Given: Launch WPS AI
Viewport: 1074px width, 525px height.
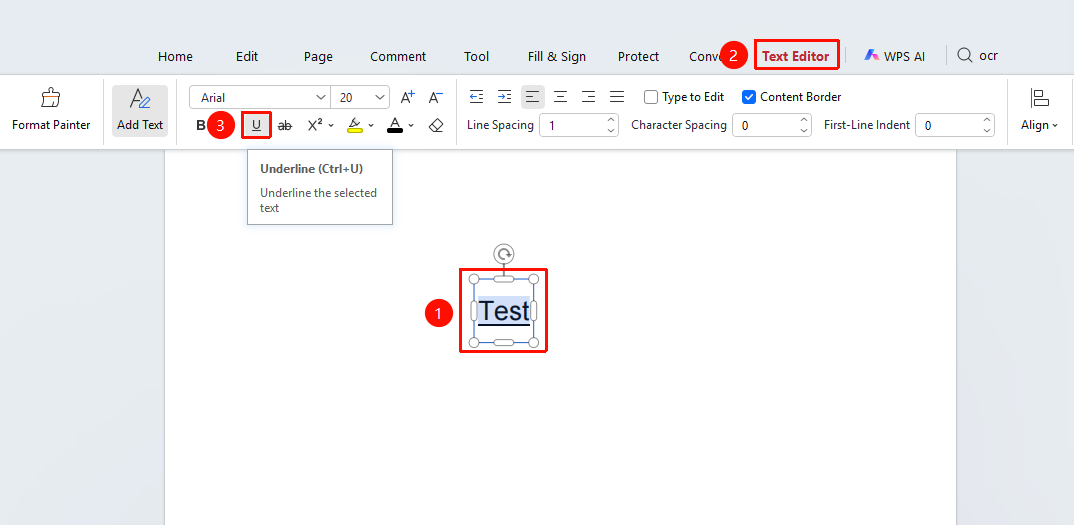Looking at the screenshot, I should click(895, 56).
